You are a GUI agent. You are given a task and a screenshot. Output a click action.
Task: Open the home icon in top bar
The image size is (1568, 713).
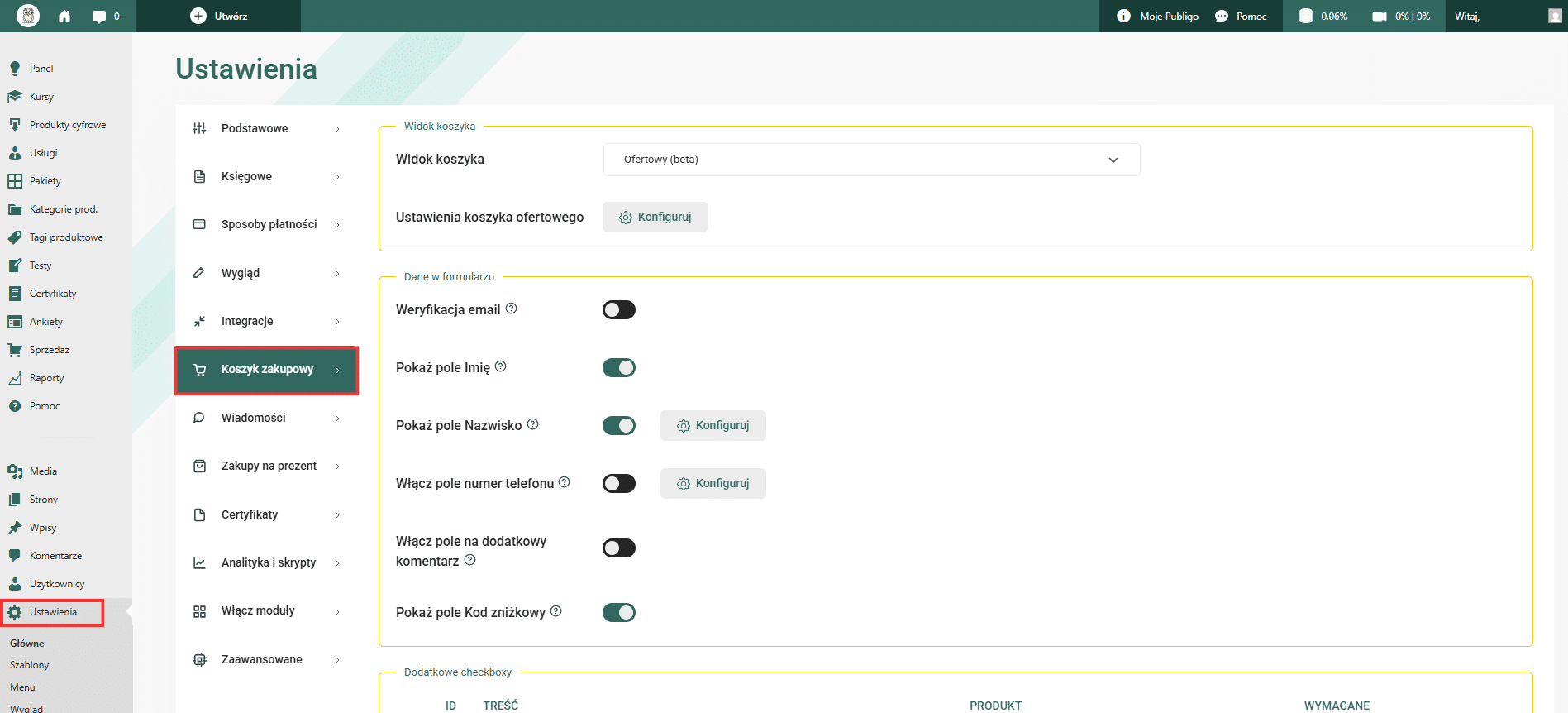tap(64, 16)
